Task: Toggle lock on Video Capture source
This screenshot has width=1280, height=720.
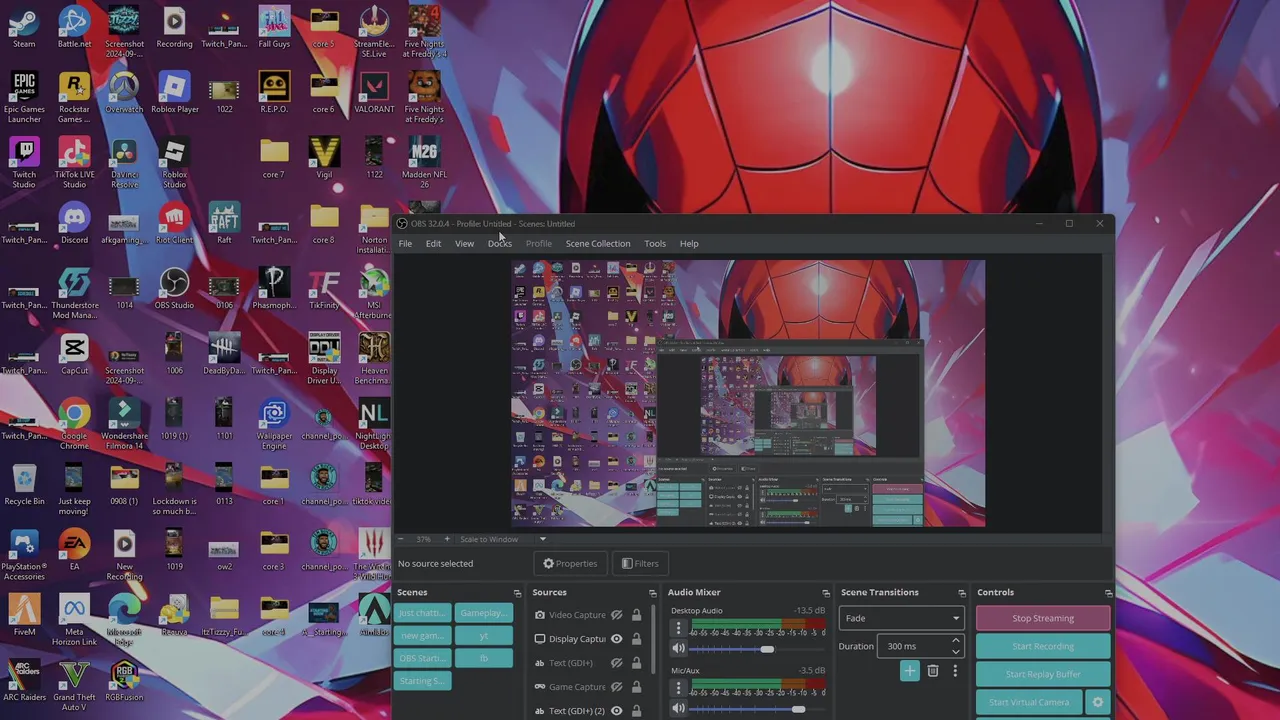Action: [x=636, y=615]
